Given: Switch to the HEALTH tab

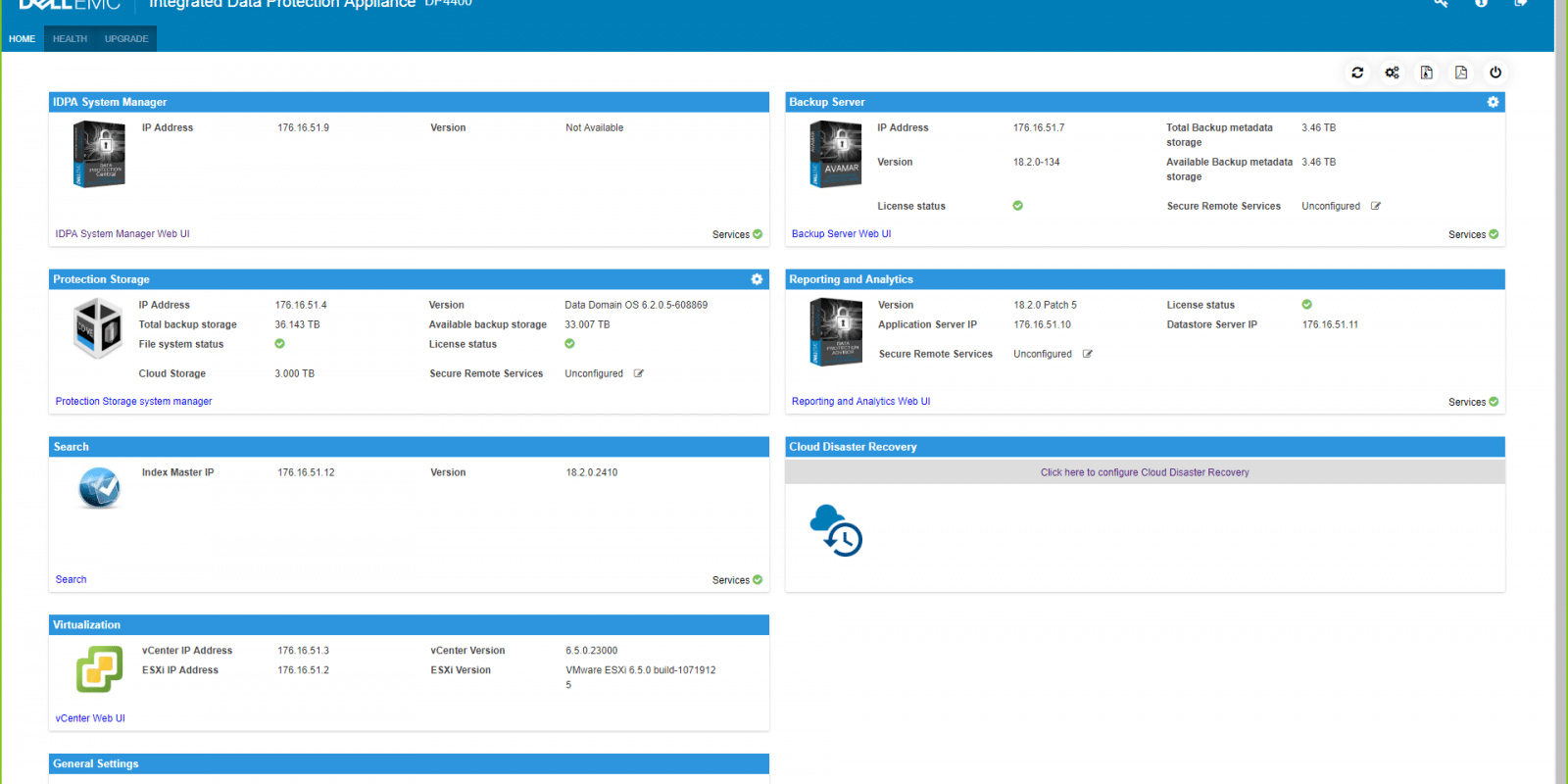Looking at the screenshot, I should tap(70, 39).
